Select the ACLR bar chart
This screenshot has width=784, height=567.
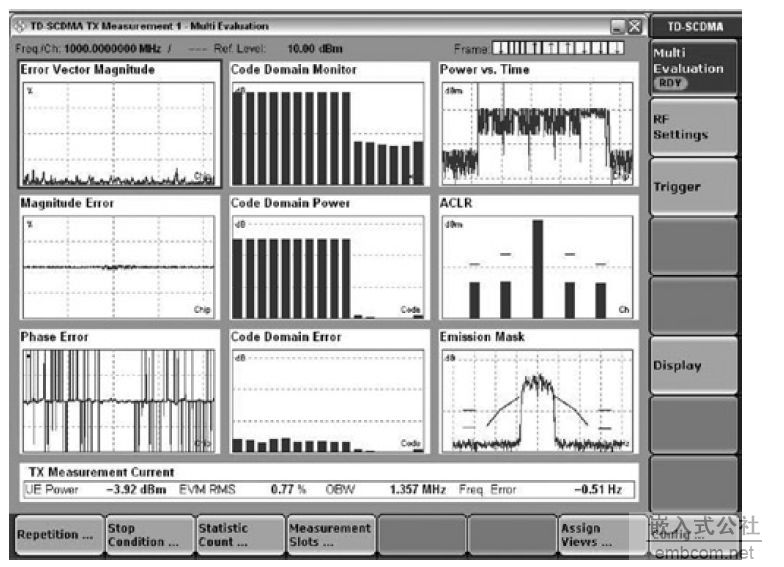click(538, 258)
